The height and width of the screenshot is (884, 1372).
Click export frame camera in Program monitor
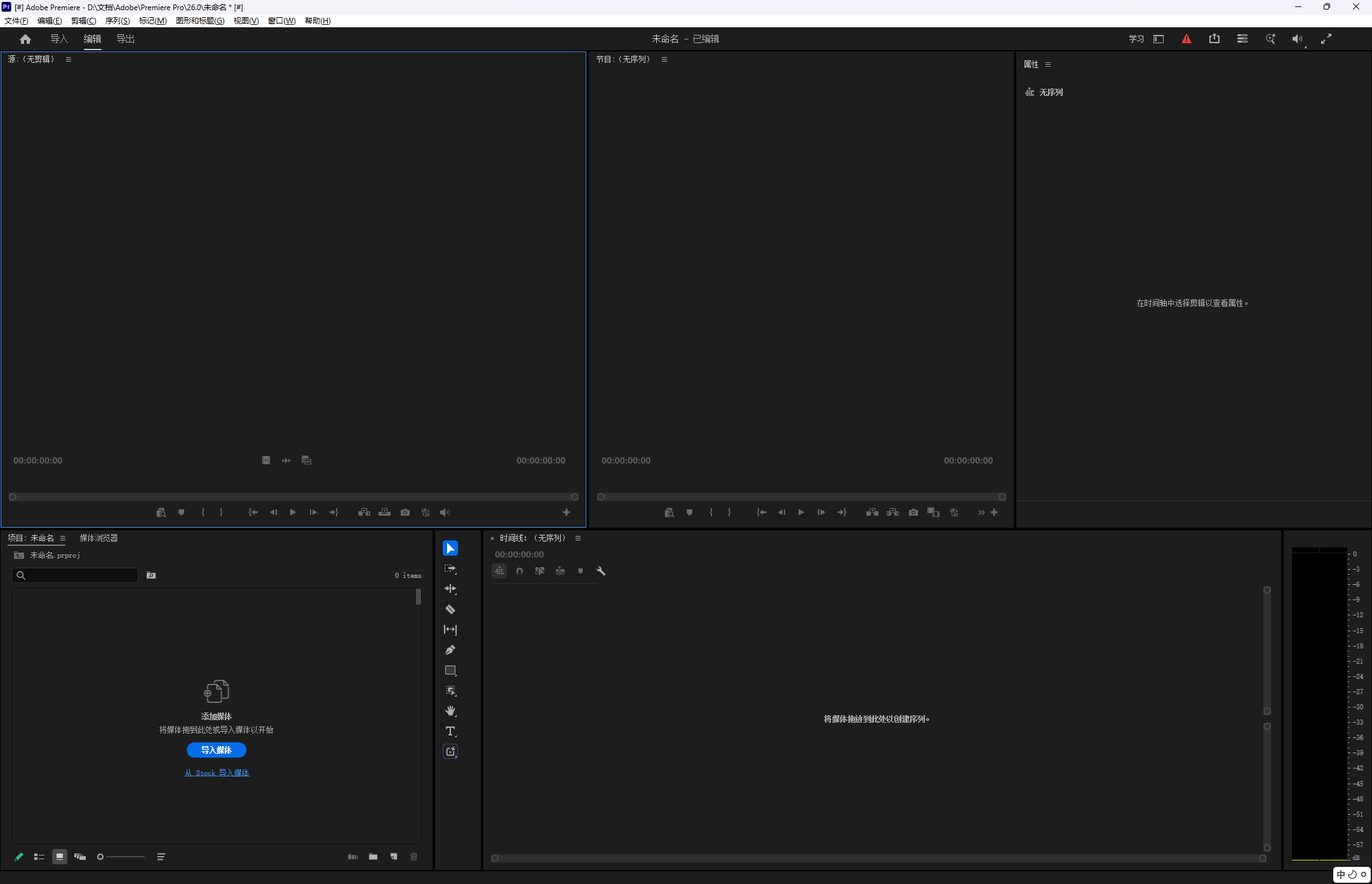[x=913, y=512]
